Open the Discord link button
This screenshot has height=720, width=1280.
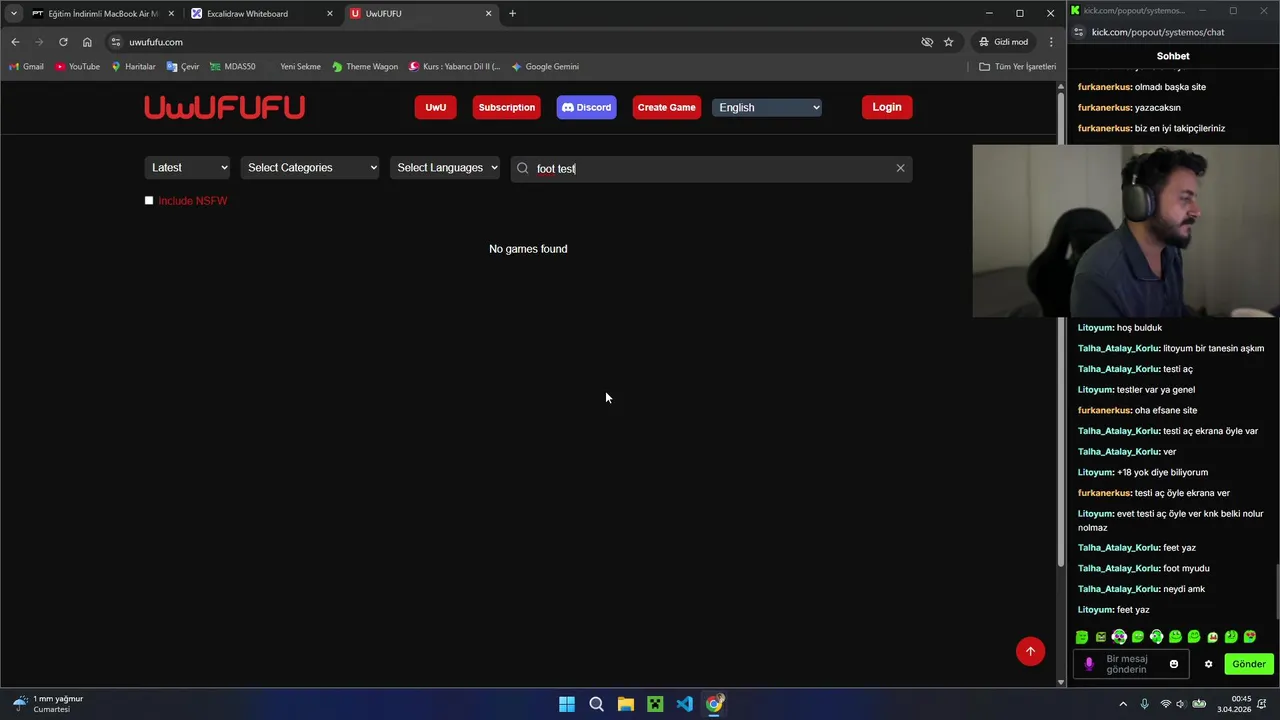coord(586,107)
